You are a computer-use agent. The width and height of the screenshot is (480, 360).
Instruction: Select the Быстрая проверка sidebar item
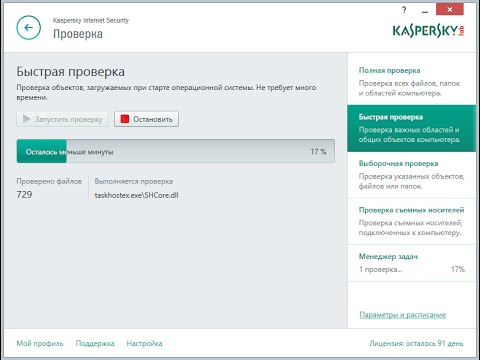tap(412, 128)
